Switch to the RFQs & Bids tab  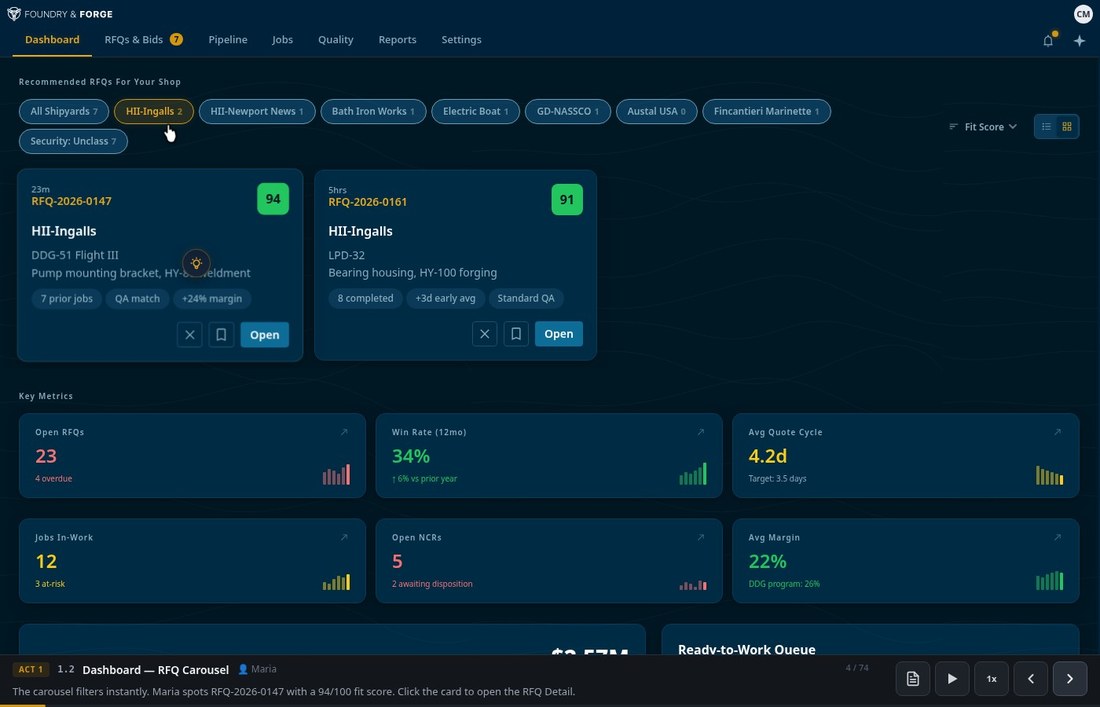click(134, 39)
